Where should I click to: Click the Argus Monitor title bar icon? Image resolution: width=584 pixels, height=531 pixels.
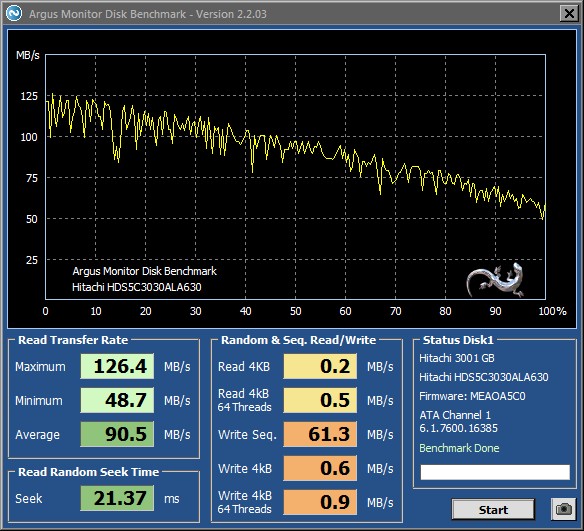click(x=14, y=13)
